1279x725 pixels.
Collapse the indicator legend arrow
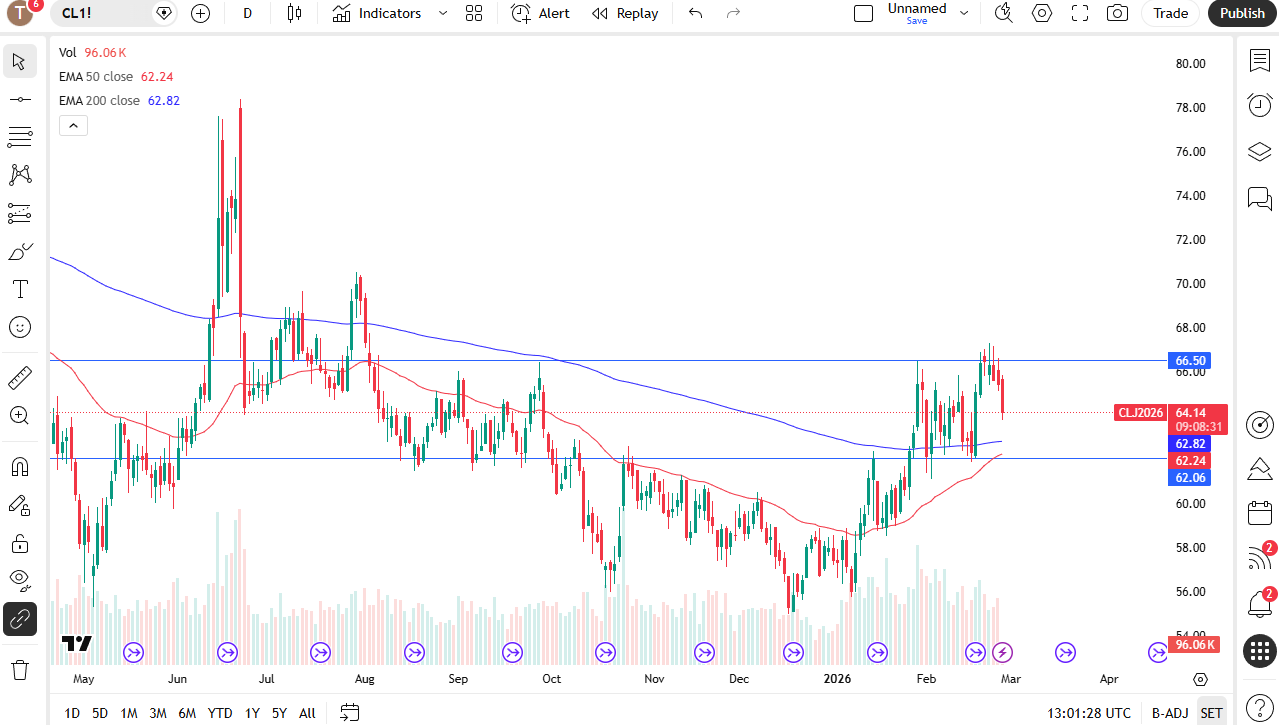[74, 125]
